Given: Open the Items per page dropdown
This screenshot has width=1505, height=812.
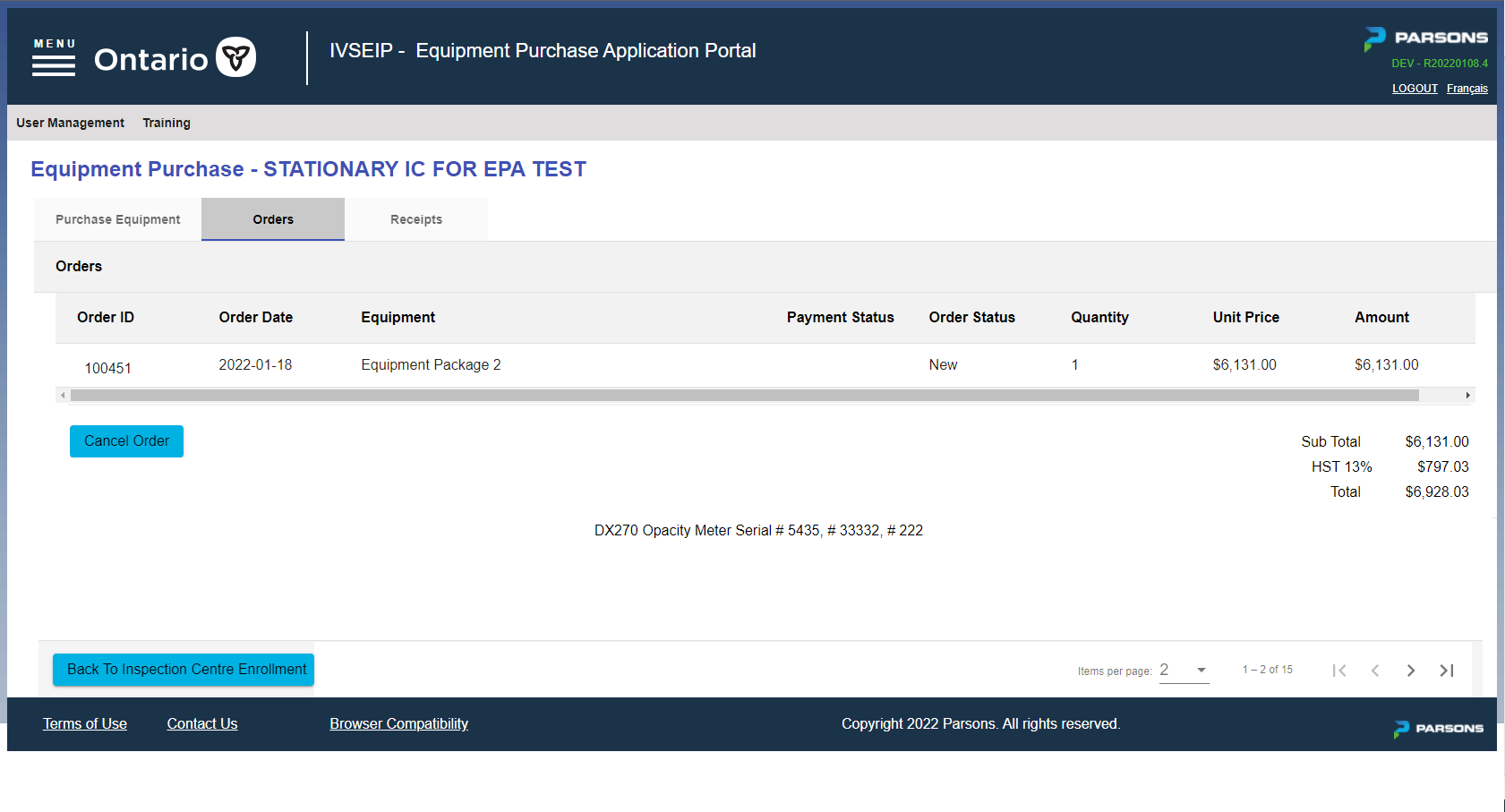Looking at the screenshot, I should click(1184, 670).
